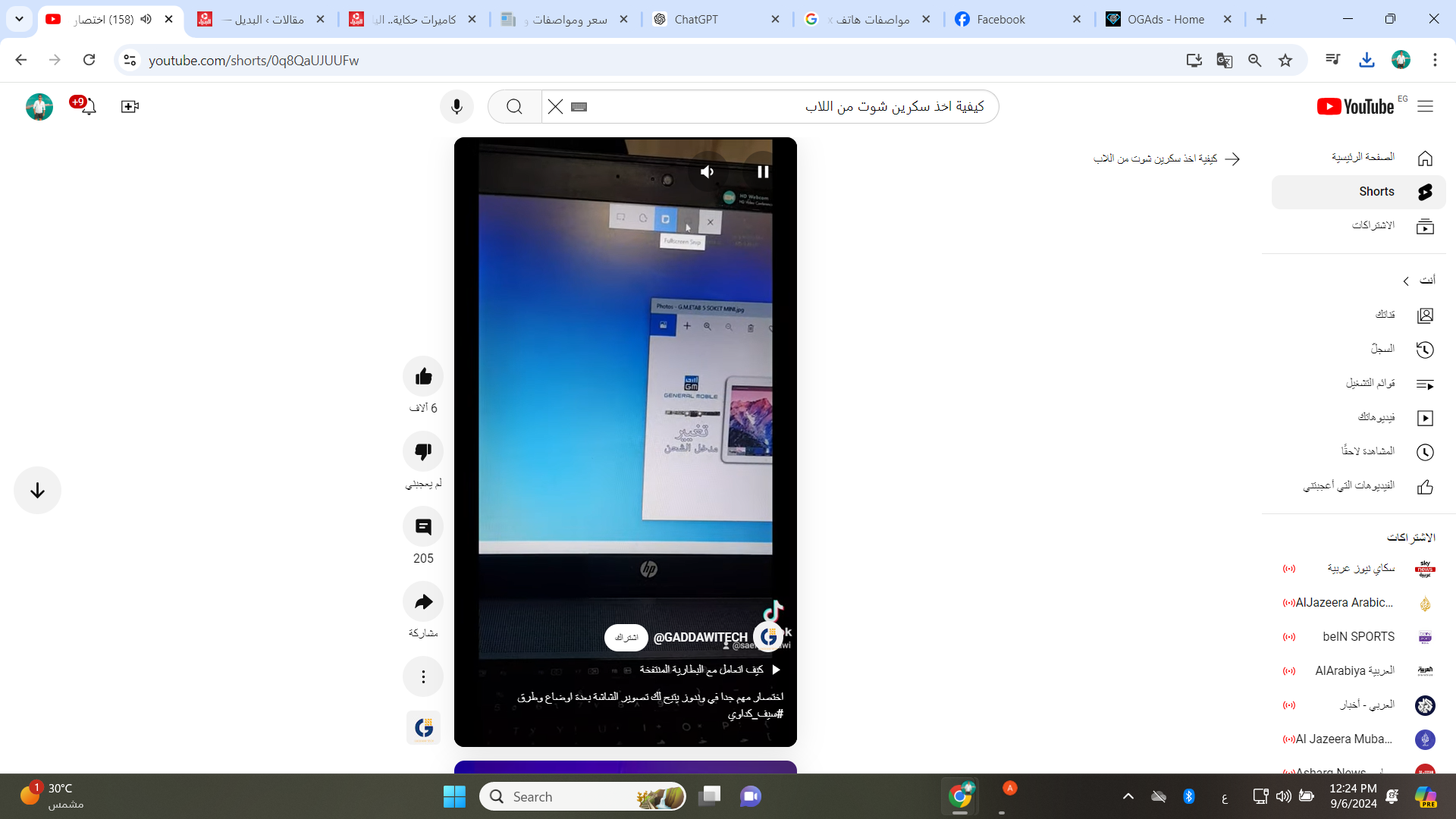Click the search magnifier button

click(514, 107)
